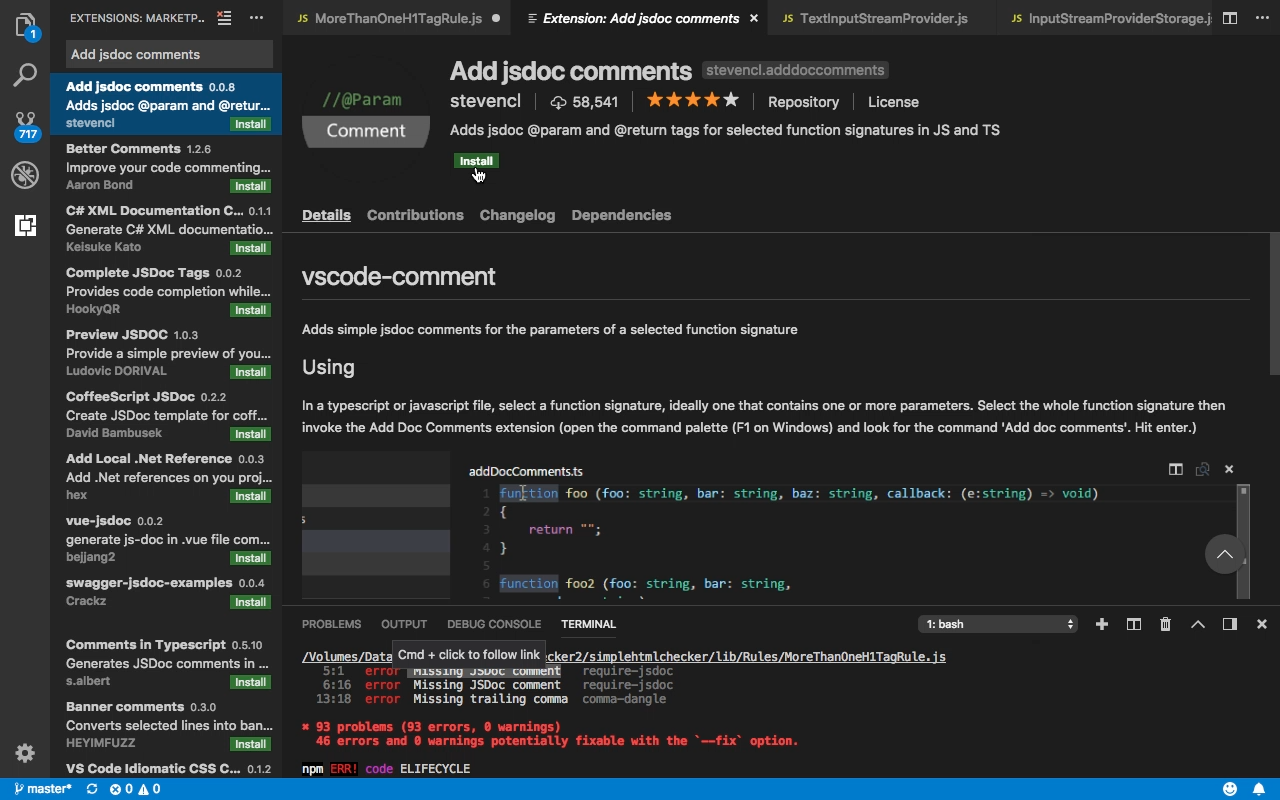Open the License link
The image size is (1280, 800).
point(893,102)
